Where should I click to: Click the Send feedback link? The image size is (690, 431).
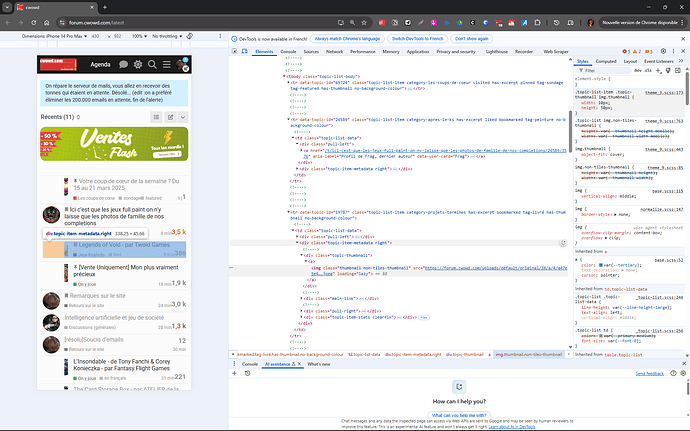point(650,374)
